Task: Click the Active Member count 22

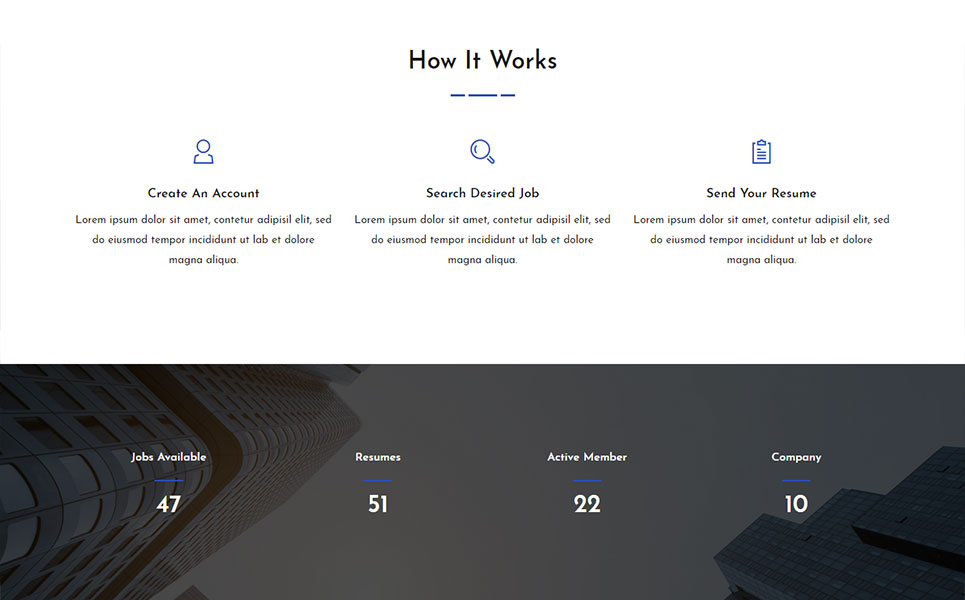Action: click(x=587, y=505)
